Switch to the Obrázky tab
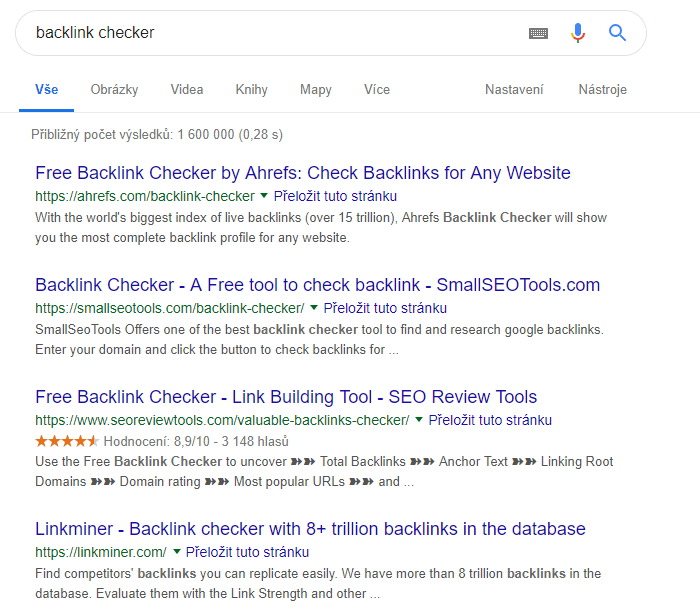 coord(114,90)
